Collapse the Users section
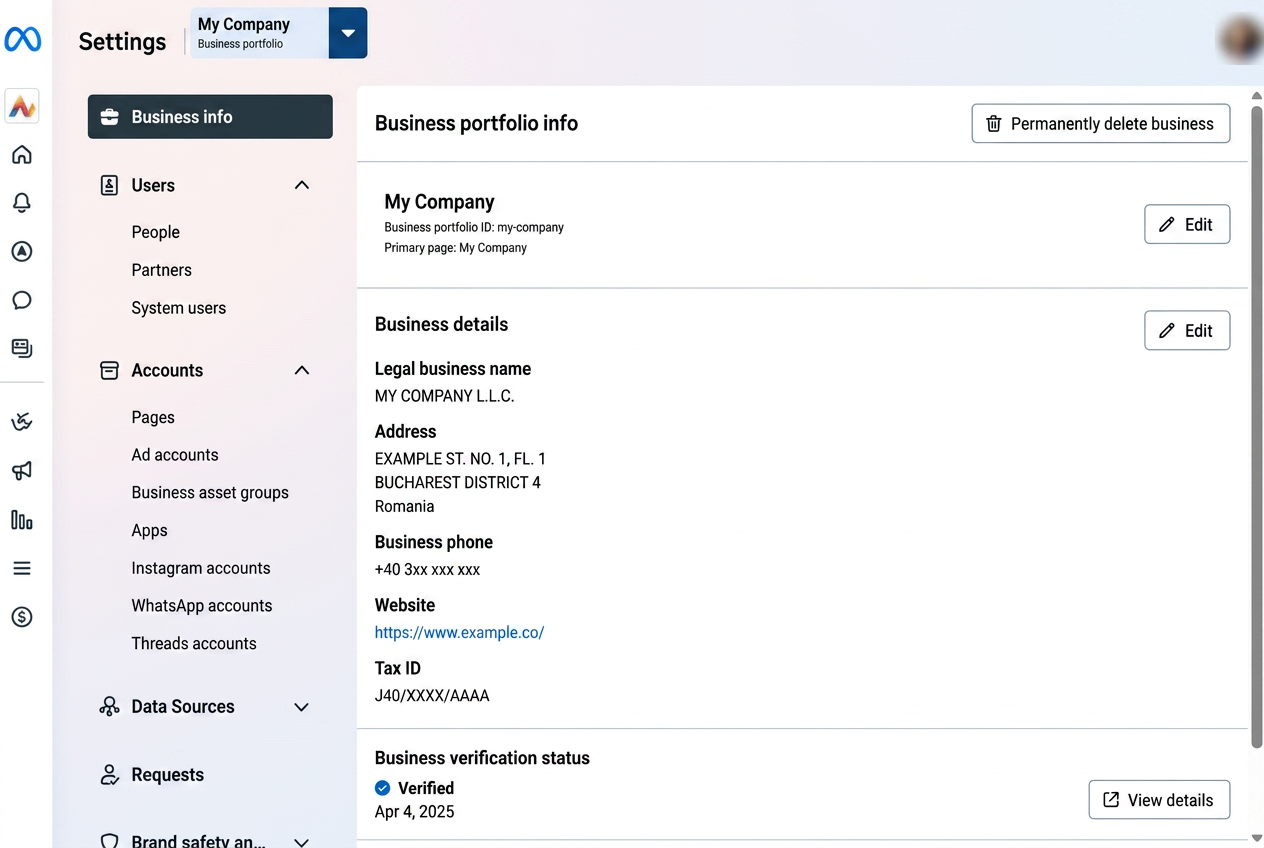The height and width of the screenshot is (848, 1264). (x=302, y=185)
